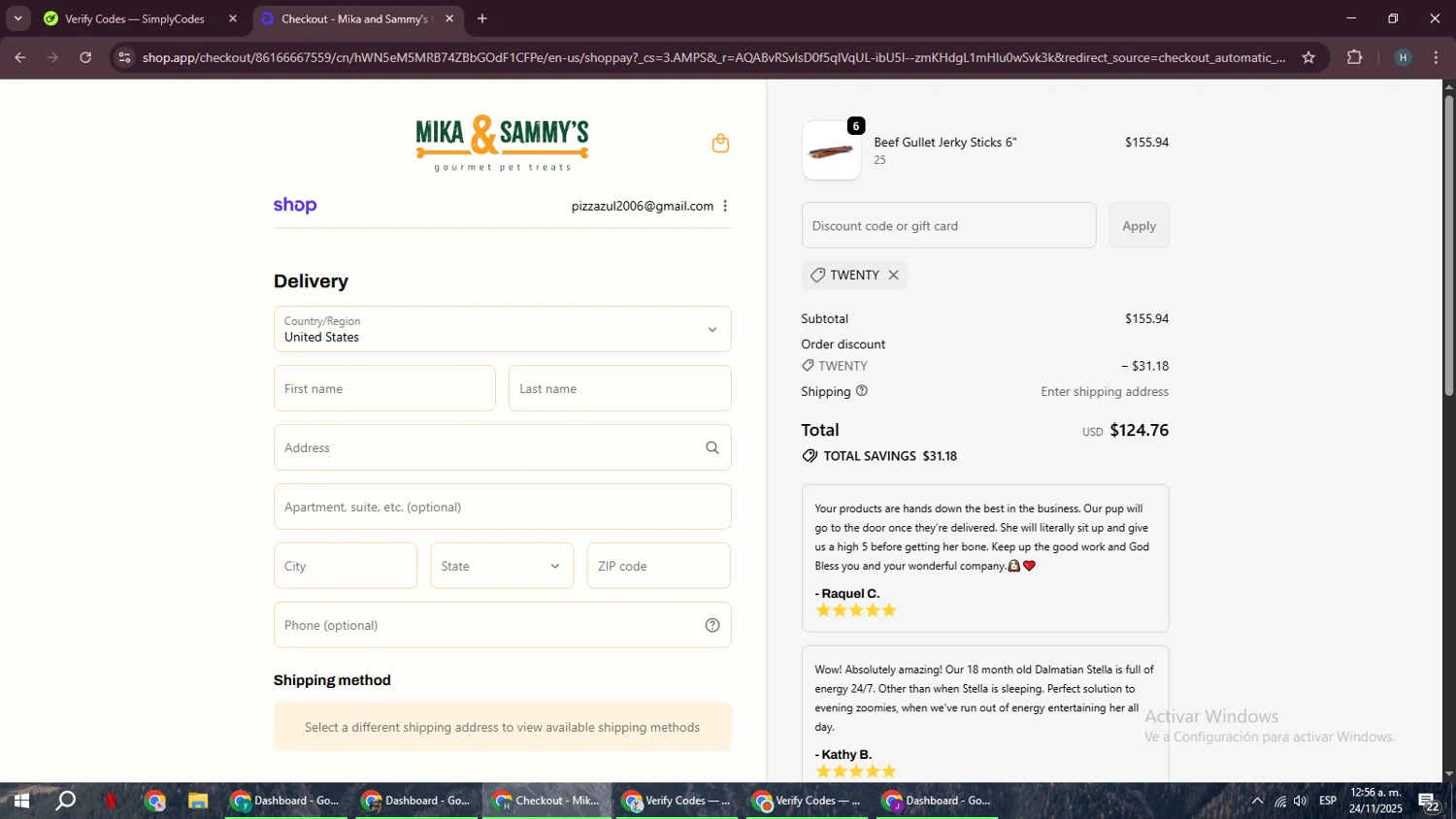Click email pizzazul2006@gmail.com

[x=643, y=206]
